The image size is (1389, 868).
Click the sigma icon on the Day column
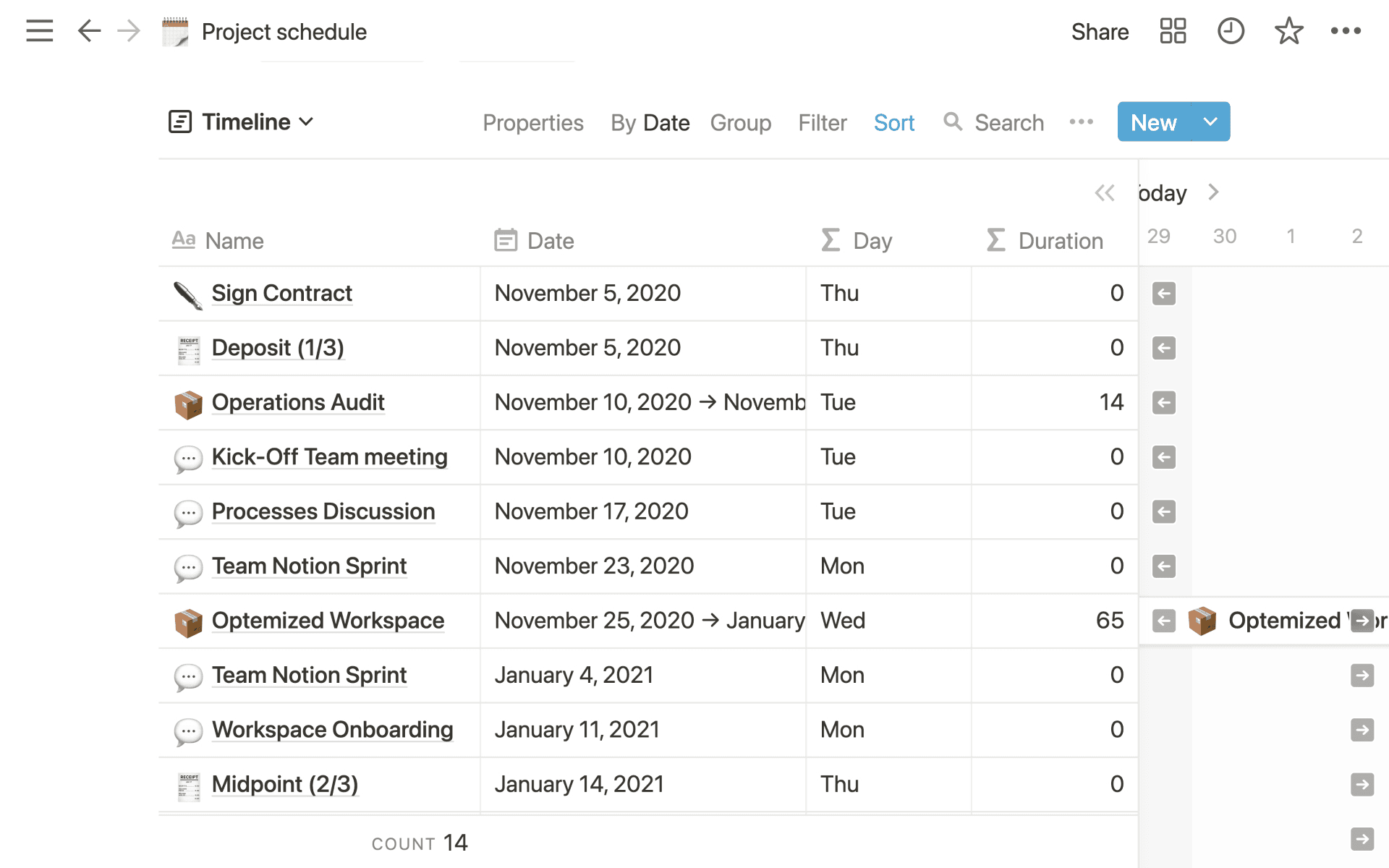click(829, 239)
